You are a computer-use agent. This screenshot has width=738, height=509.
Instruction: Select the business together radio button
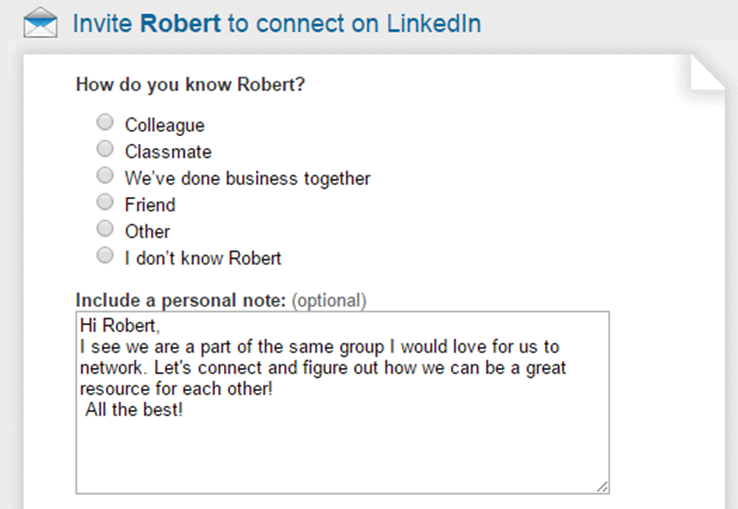(x=104, y=176)
